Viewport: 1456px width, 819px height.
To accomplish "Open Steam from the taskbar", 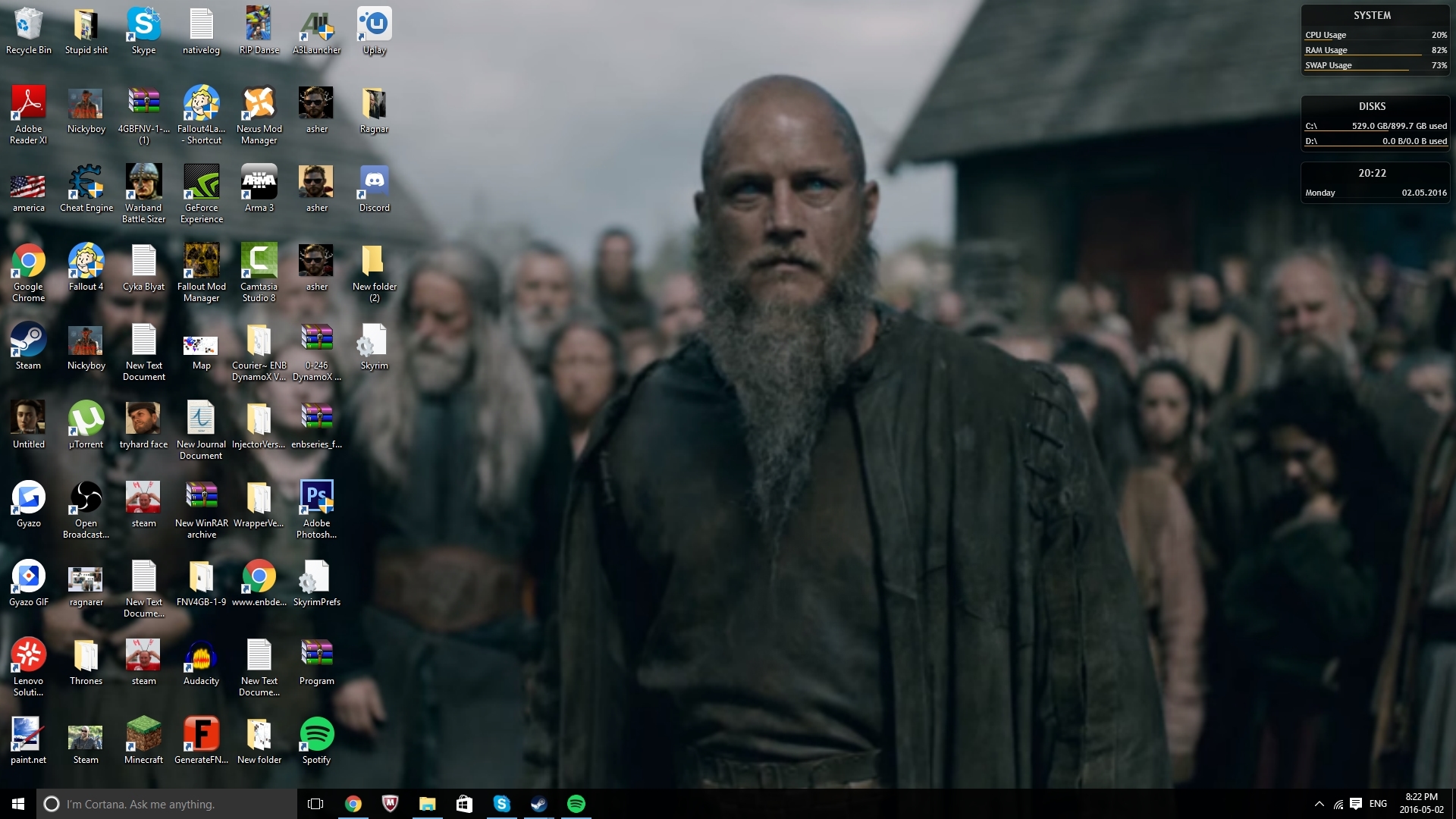I will click(538, 804).
